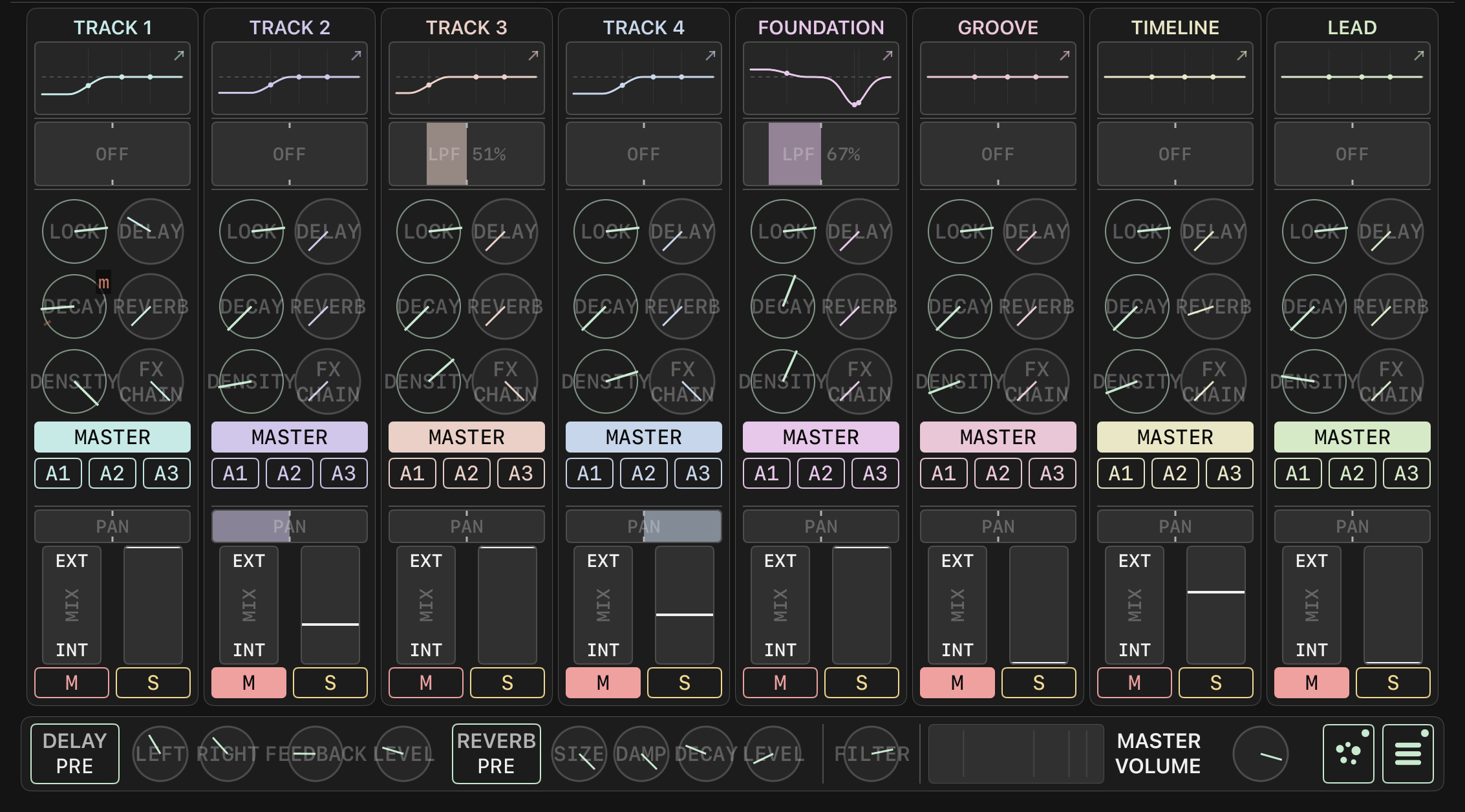This screenshot has height=812, width=1465.
Task: Open the randomize dots icon
Action: click(1349, 754)
